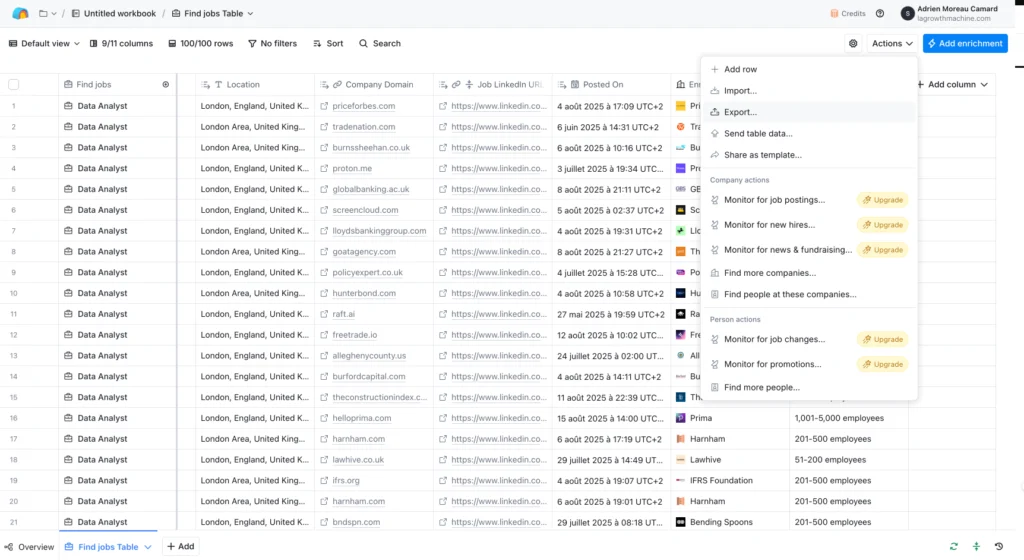The image size is (1024, 560).
Task: Click the Add enrichment button
Action: point(964,44)
